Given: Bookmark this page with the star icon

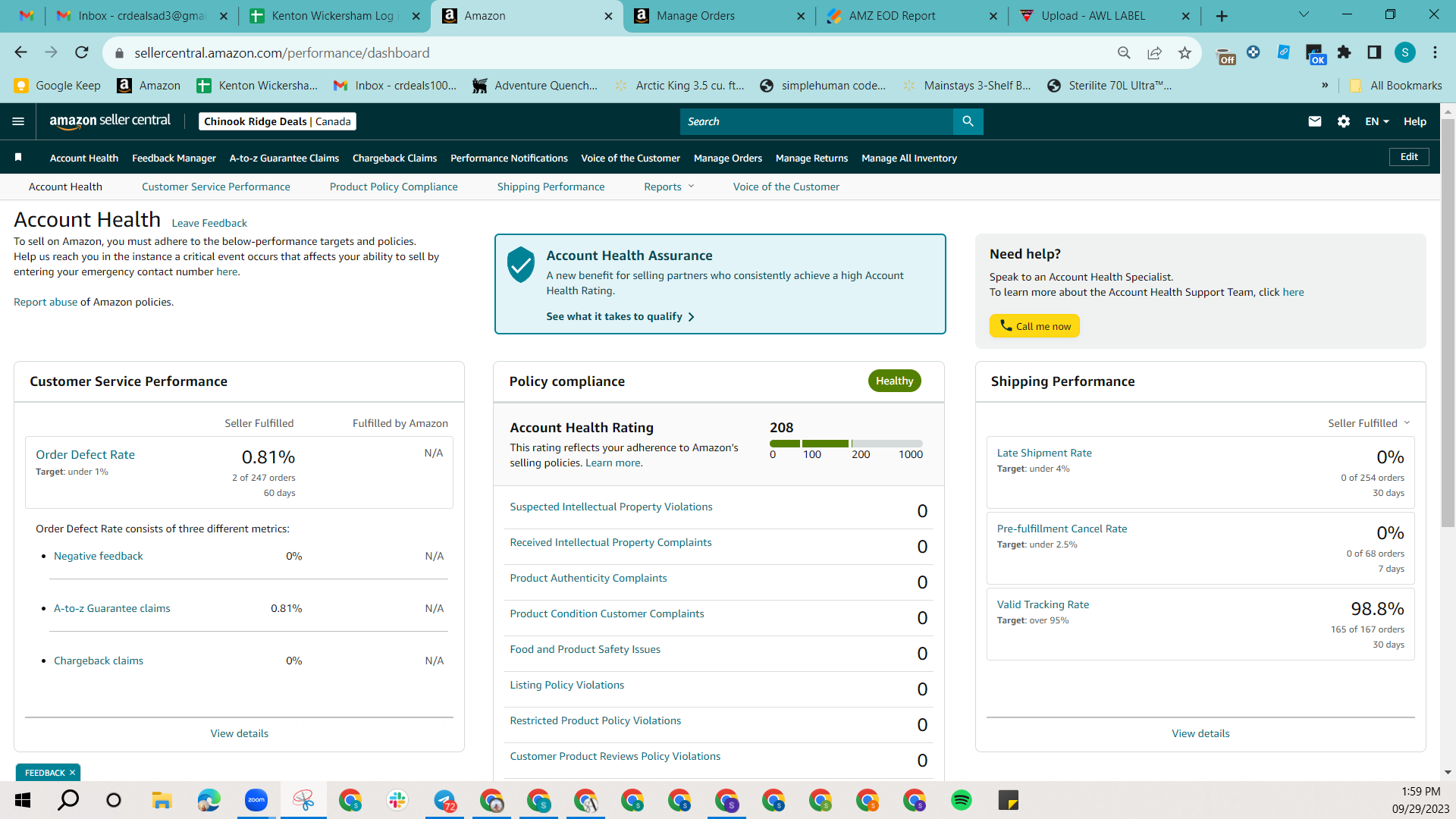Looking at the screenshot, I should pos(1185,52).
